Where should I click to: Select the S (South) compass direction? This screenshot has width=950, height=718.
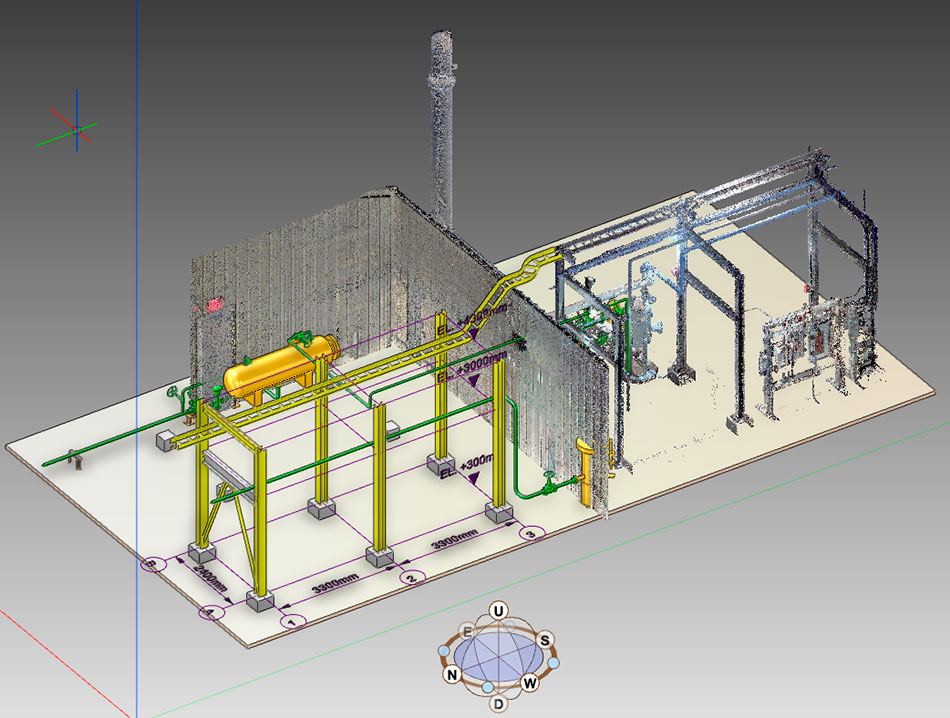(x=546, y=639)
